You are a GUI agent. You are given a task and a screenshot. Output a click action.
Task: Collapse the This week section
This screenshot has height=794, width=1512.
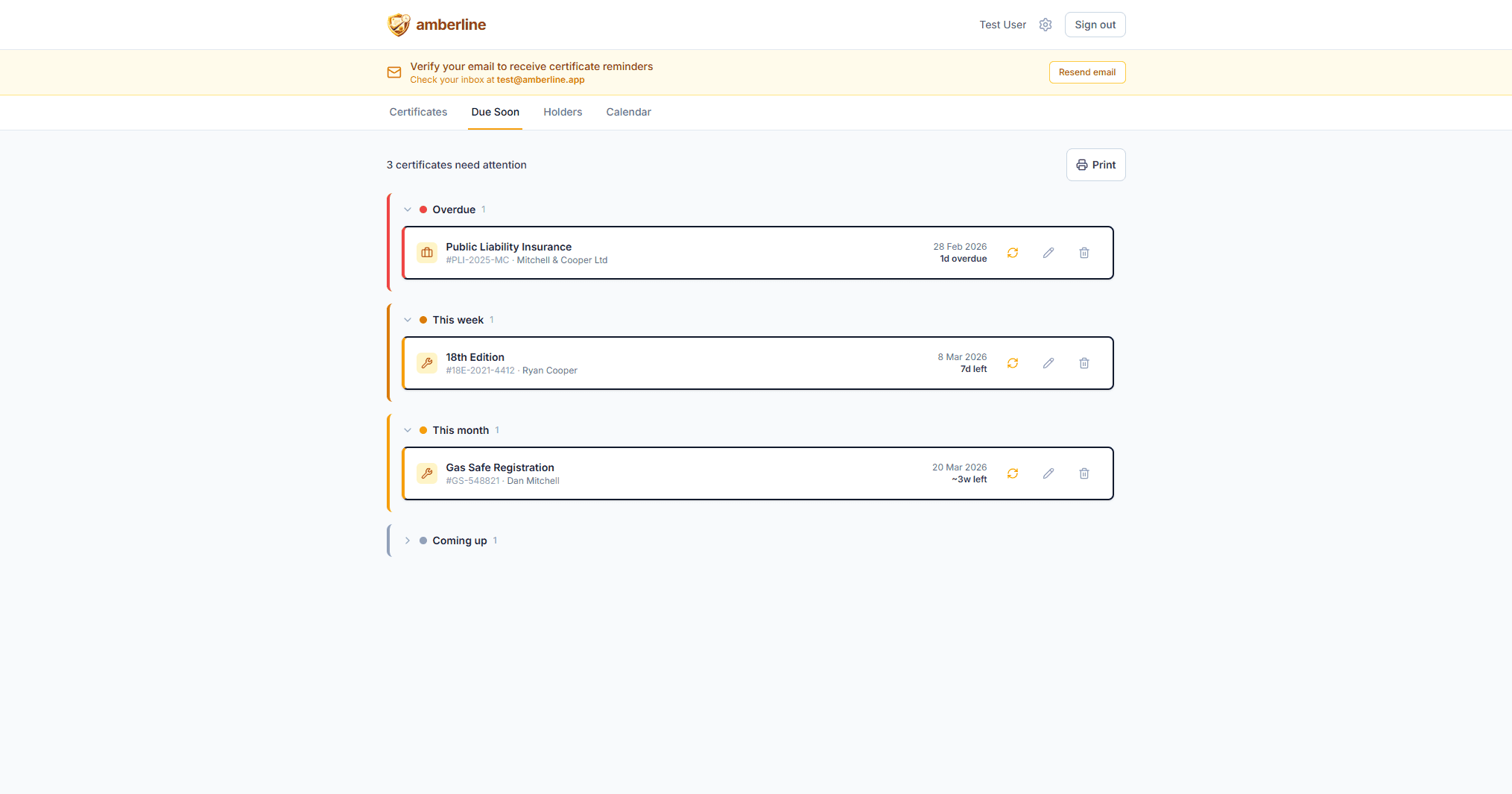pos(408,320)
